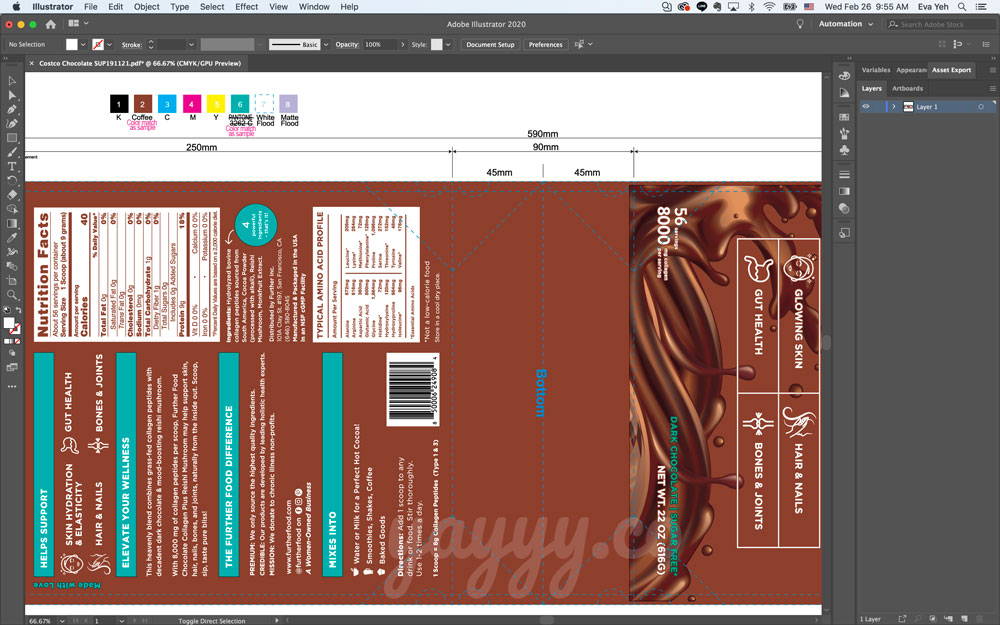
Task: Select the Type tool
Action: point(11,166)
